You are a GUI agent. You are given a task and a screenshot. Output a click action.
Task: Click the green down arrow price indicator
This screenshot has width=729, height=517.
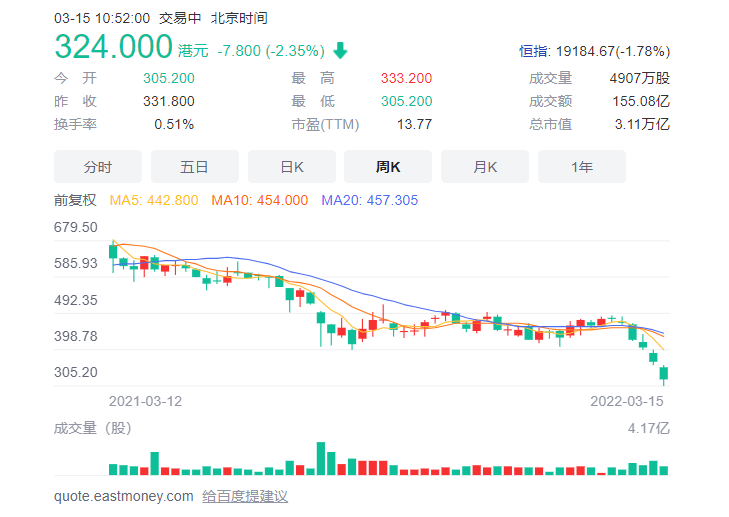coord(340,50)
